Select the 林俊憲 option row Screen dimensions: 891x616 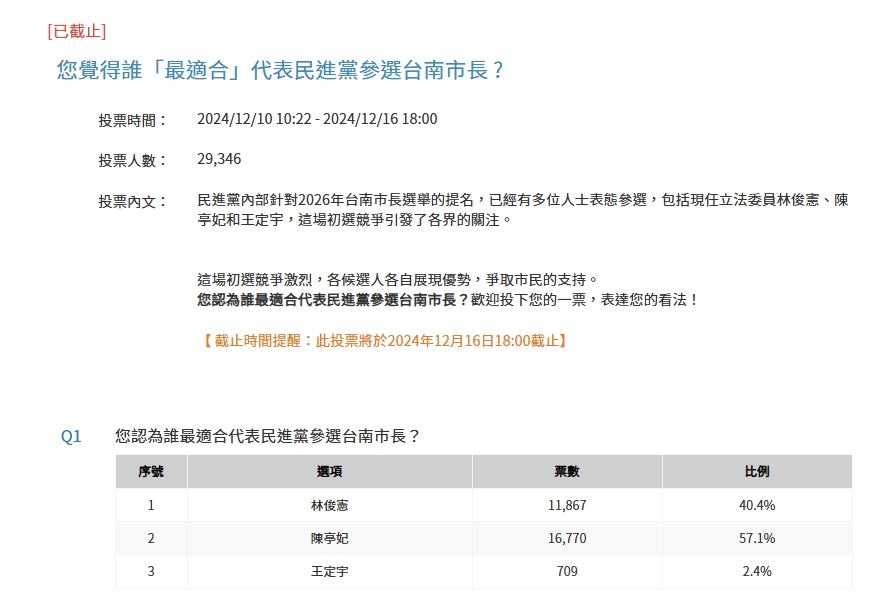[x=484, y=505]
